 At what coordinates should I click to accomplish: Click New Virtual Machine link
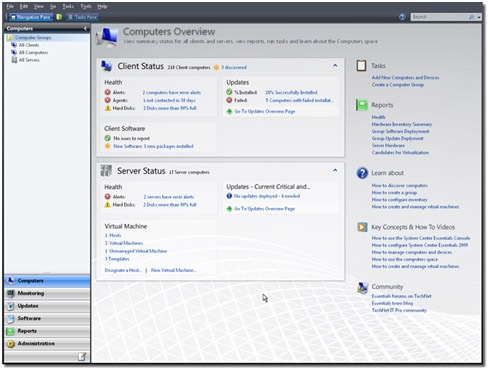pyautogui.click(x=174, y=270)
